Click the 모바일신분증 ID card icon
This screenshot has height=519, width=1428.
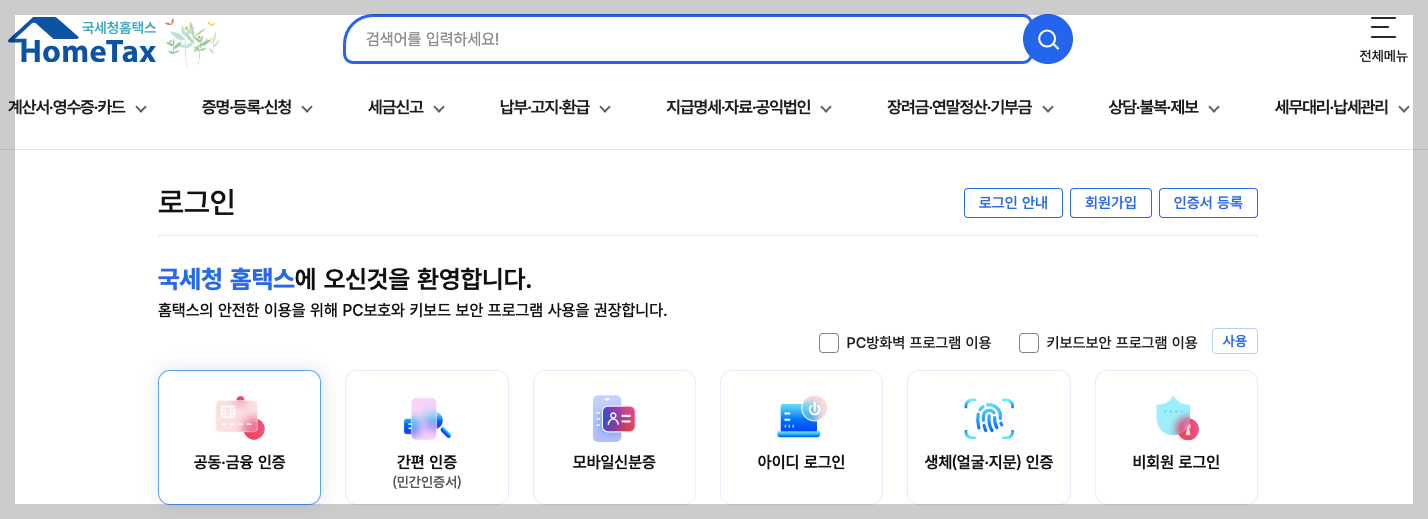tap(614, 418)
